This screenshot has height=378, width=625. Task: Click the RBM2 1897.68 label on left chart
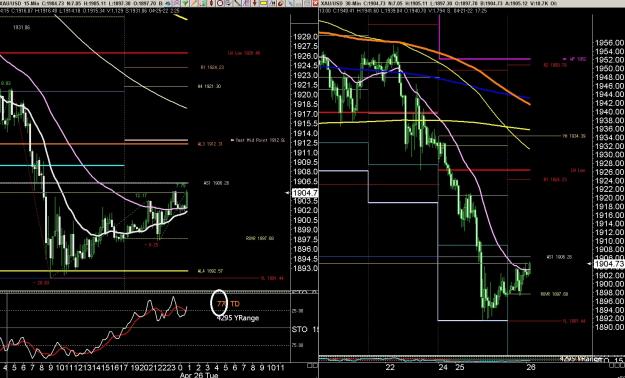[260, 238]
